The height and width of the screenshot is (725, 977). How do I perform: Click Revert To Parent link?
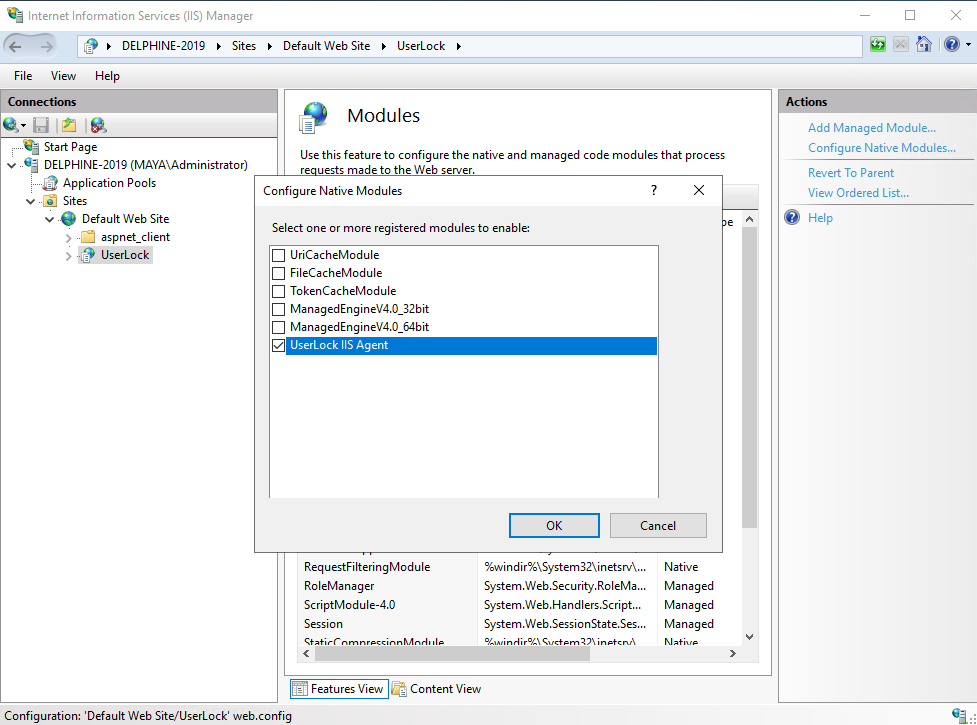pyautogui.click(x=851, y=173)
